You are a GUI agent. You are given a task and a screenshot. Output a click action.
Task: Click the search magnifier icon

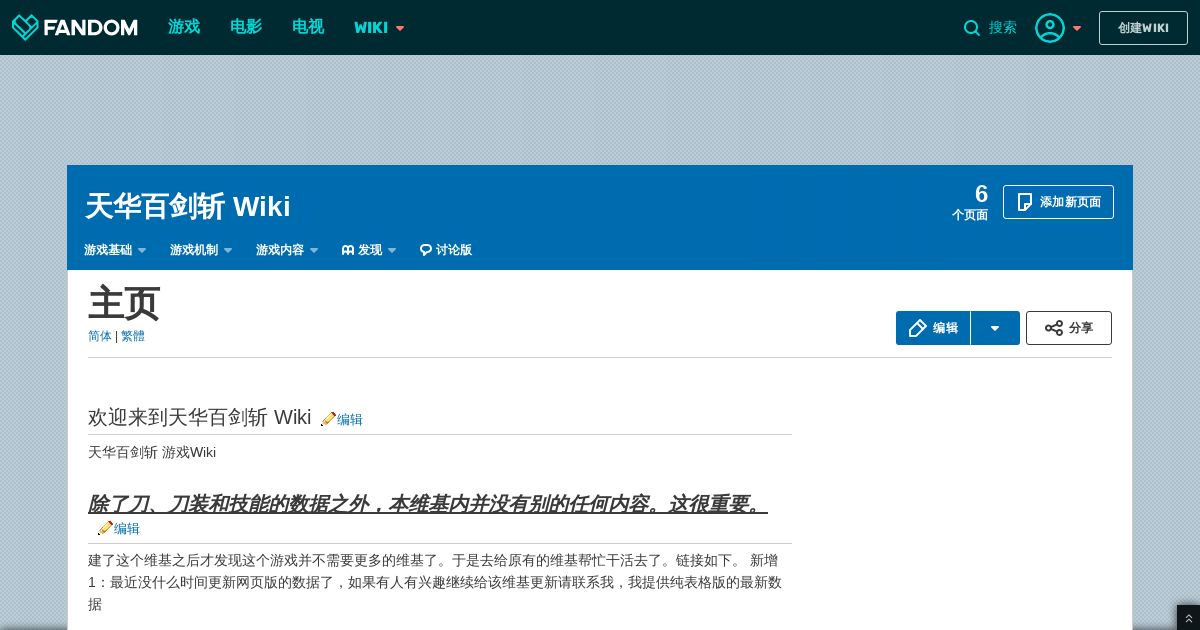coord(972,28)
